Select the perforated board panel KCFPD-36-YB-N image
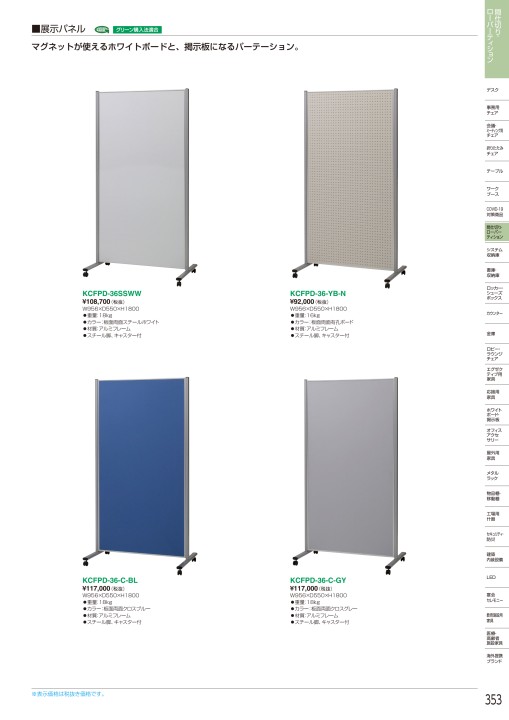509x720 pixels. 349,187
